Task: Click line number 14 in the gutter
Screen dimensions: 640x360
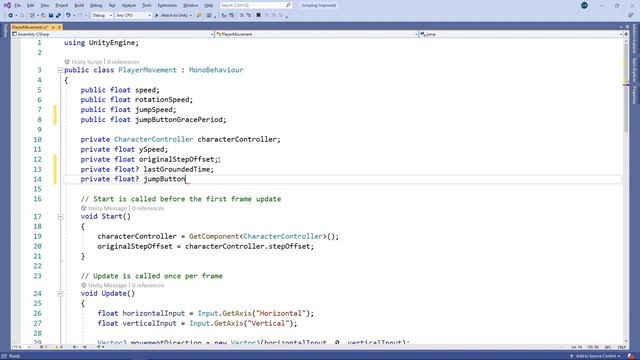Action: tap(37, 179)
